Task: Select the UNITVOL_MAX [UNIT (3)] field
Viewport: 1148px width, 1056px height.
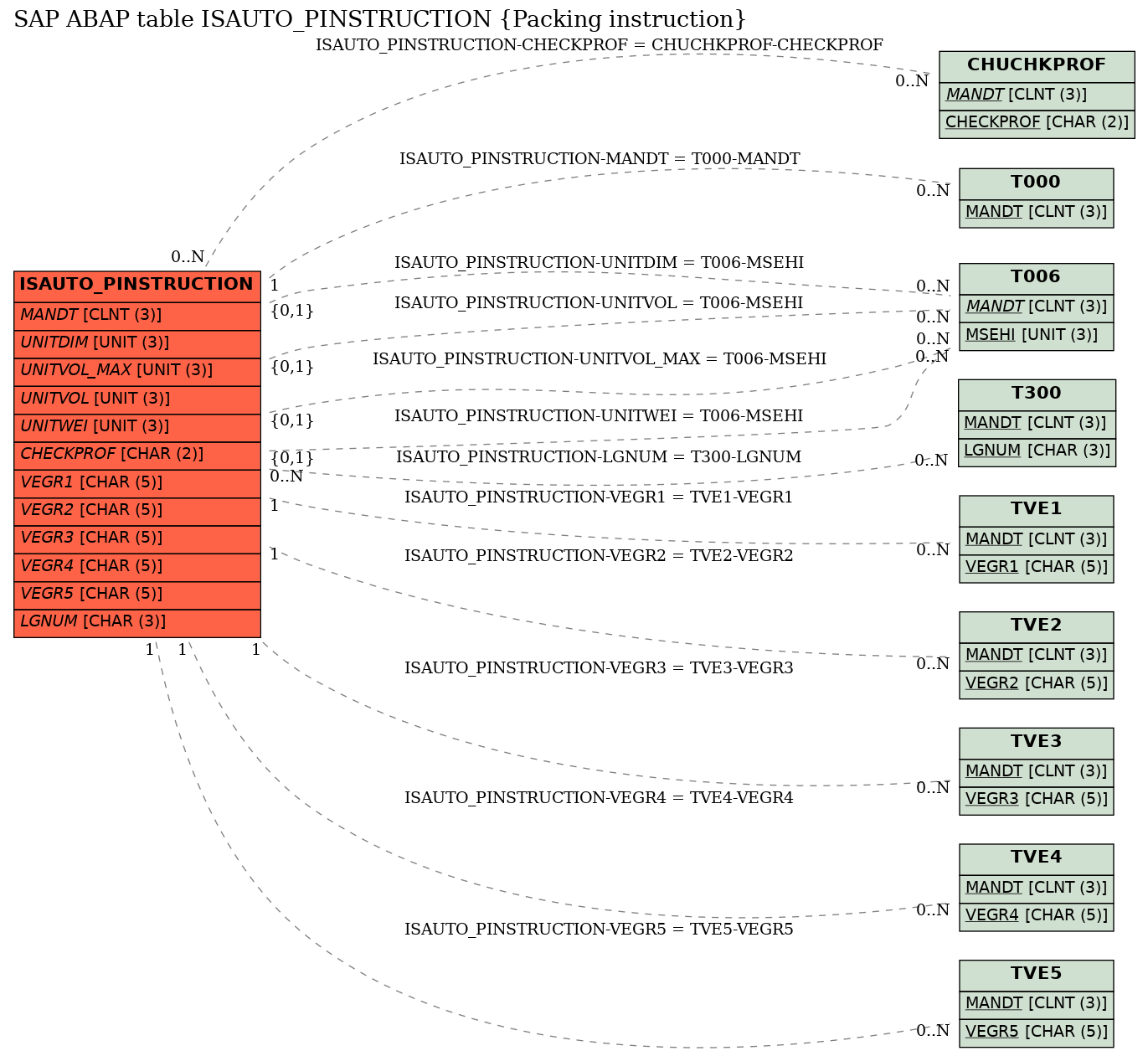Action: 137,371
